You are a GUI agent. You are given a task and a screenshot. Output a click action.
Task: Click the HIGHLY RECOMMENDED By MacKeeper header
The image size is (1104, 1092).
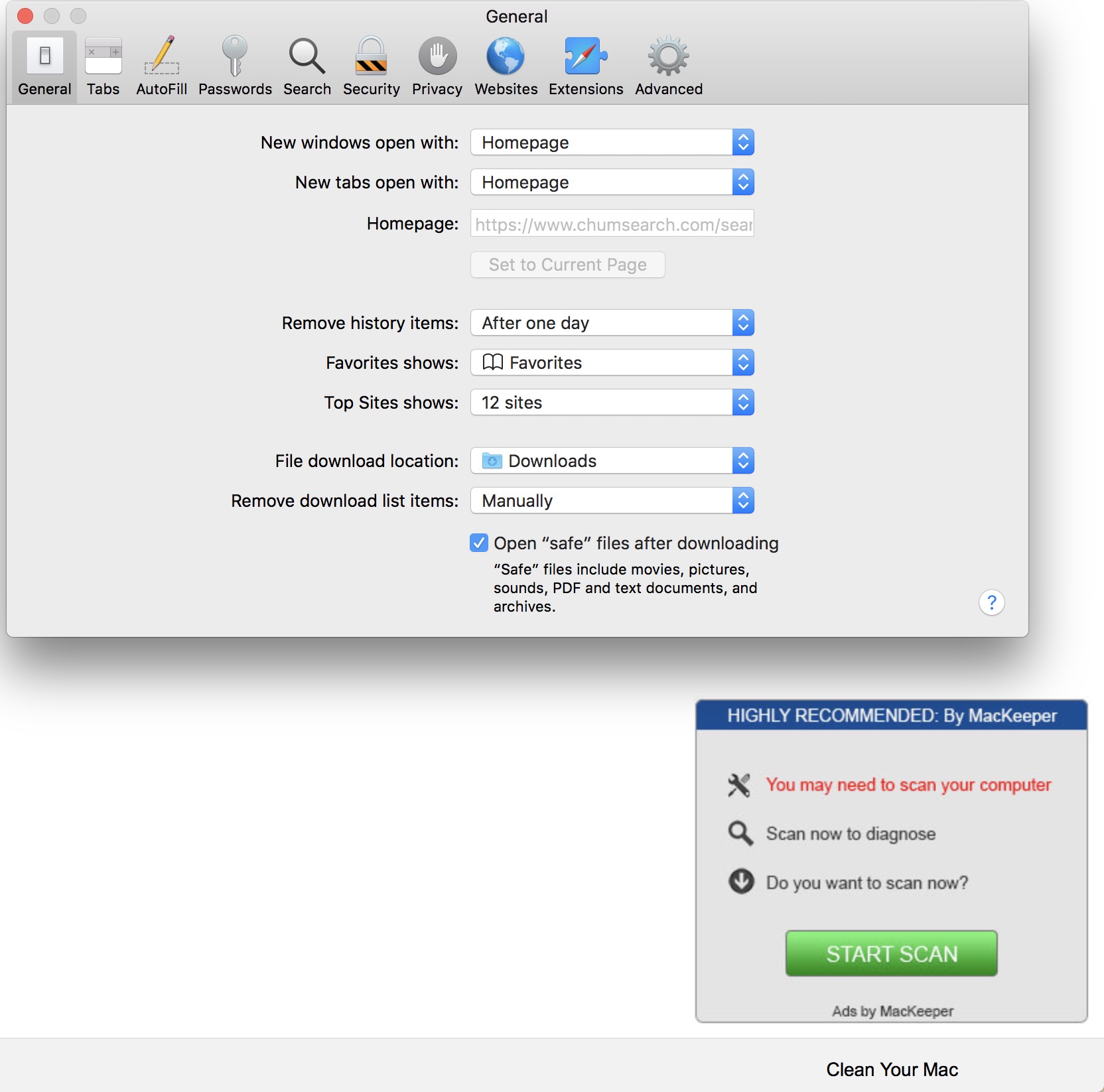[x=892, y=716]
